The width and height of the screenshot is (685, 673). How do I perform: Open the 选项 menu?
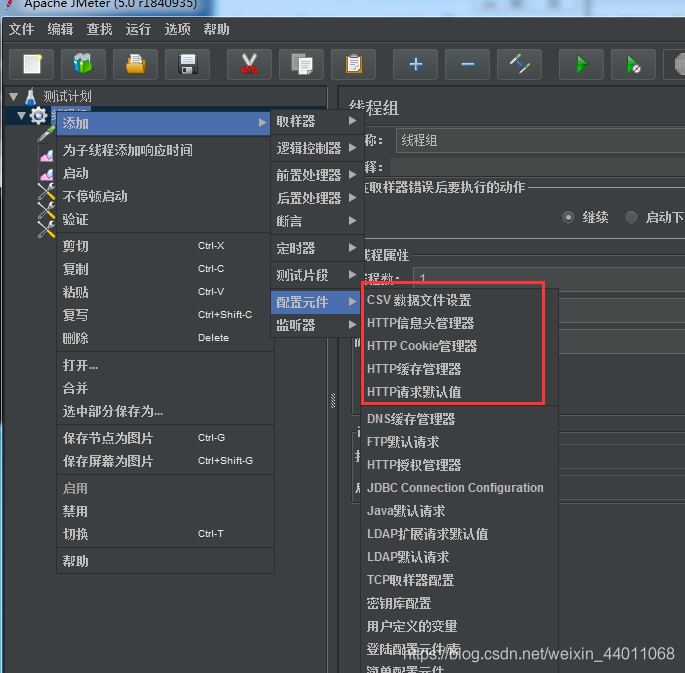(x=177, y=29)
